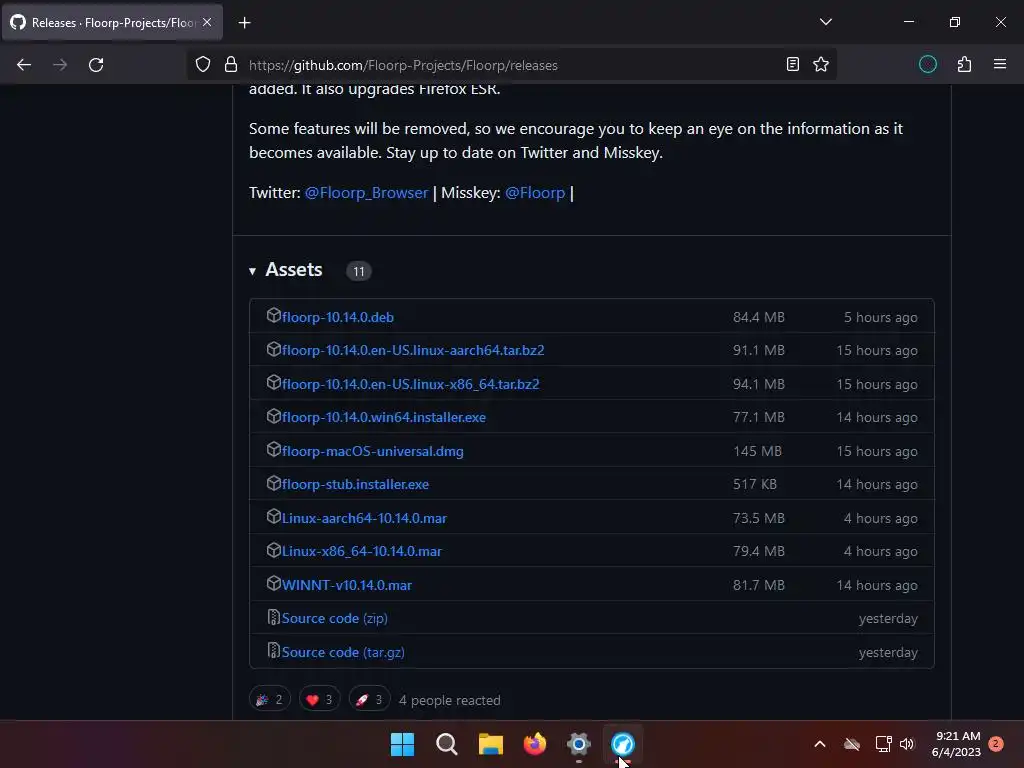Screen dimensions: 1024x768
Task: Toggle the rocket reaction with 3
Action: (x=369, y=699)
